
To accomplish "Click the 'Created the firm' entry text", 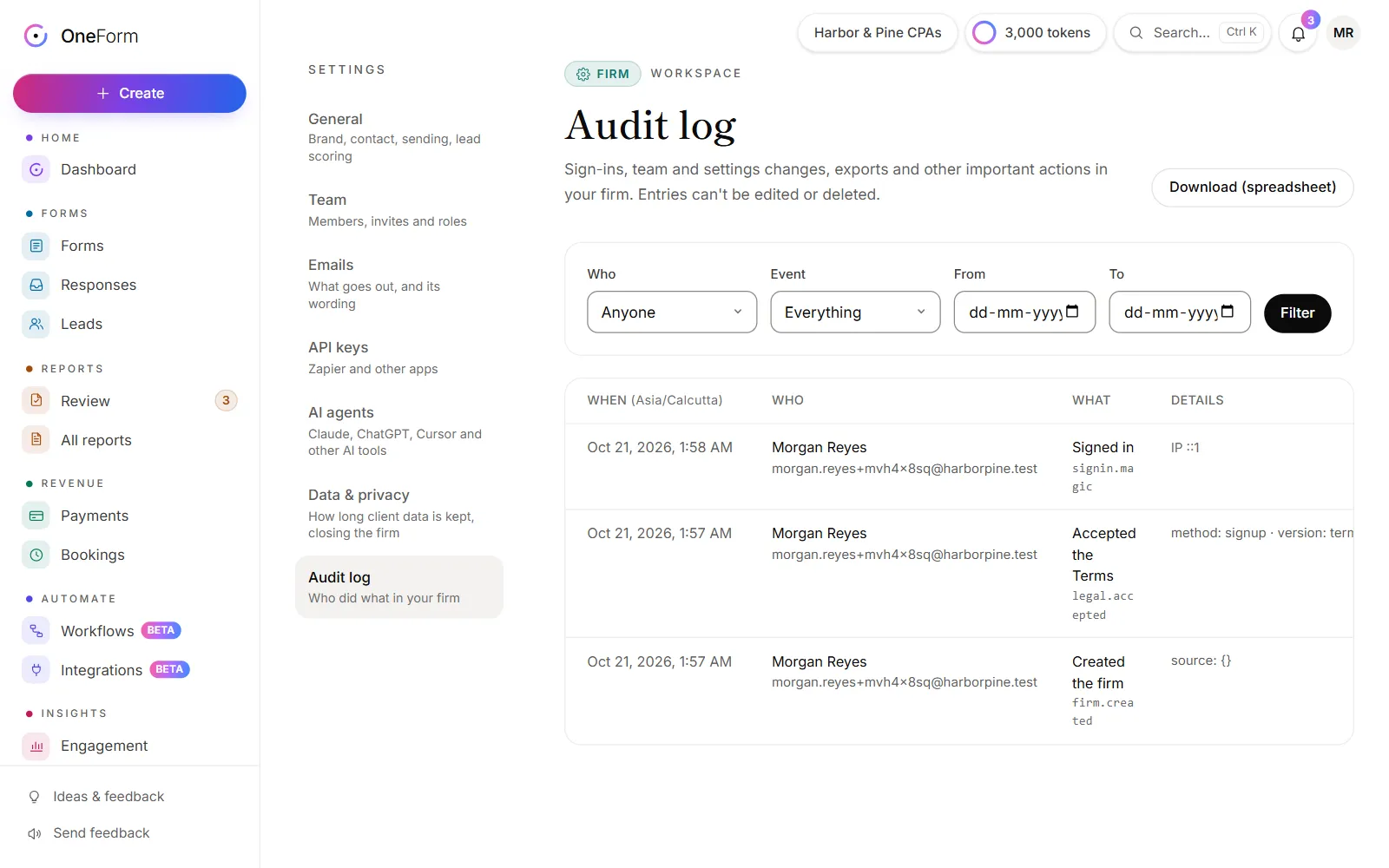I will (1098, 673).
